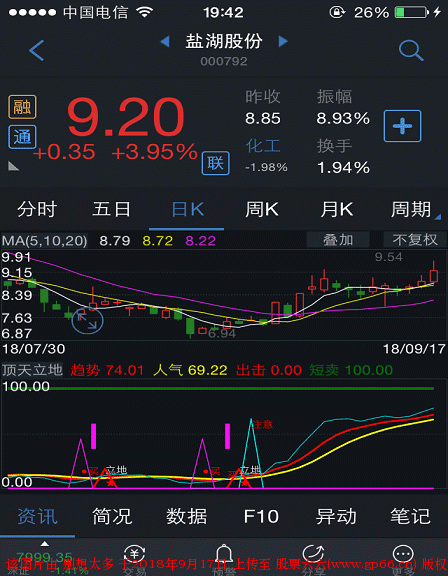Open the search magnifier icon
The height and width of the screenshot is (576, 448).
pyautogui.click(x=411, y=50)
